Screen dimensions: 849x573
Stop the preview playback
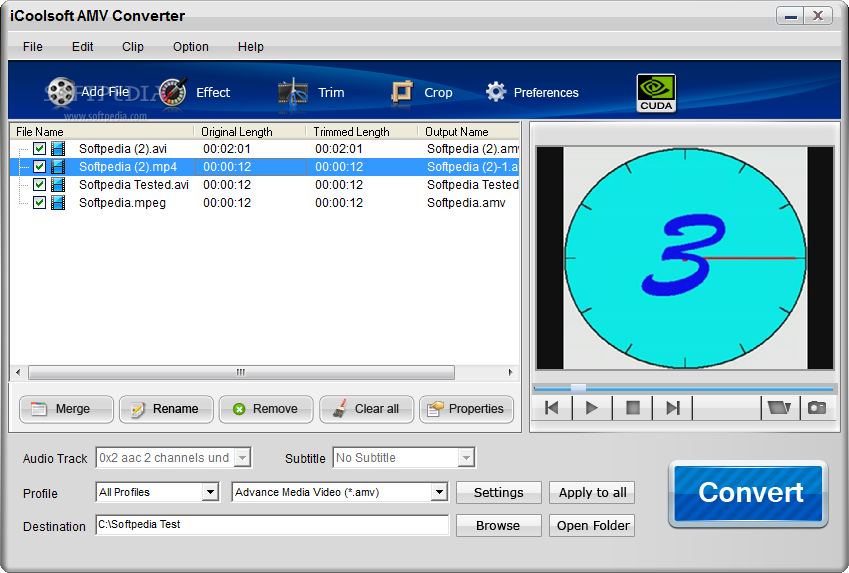click(632, 408)
